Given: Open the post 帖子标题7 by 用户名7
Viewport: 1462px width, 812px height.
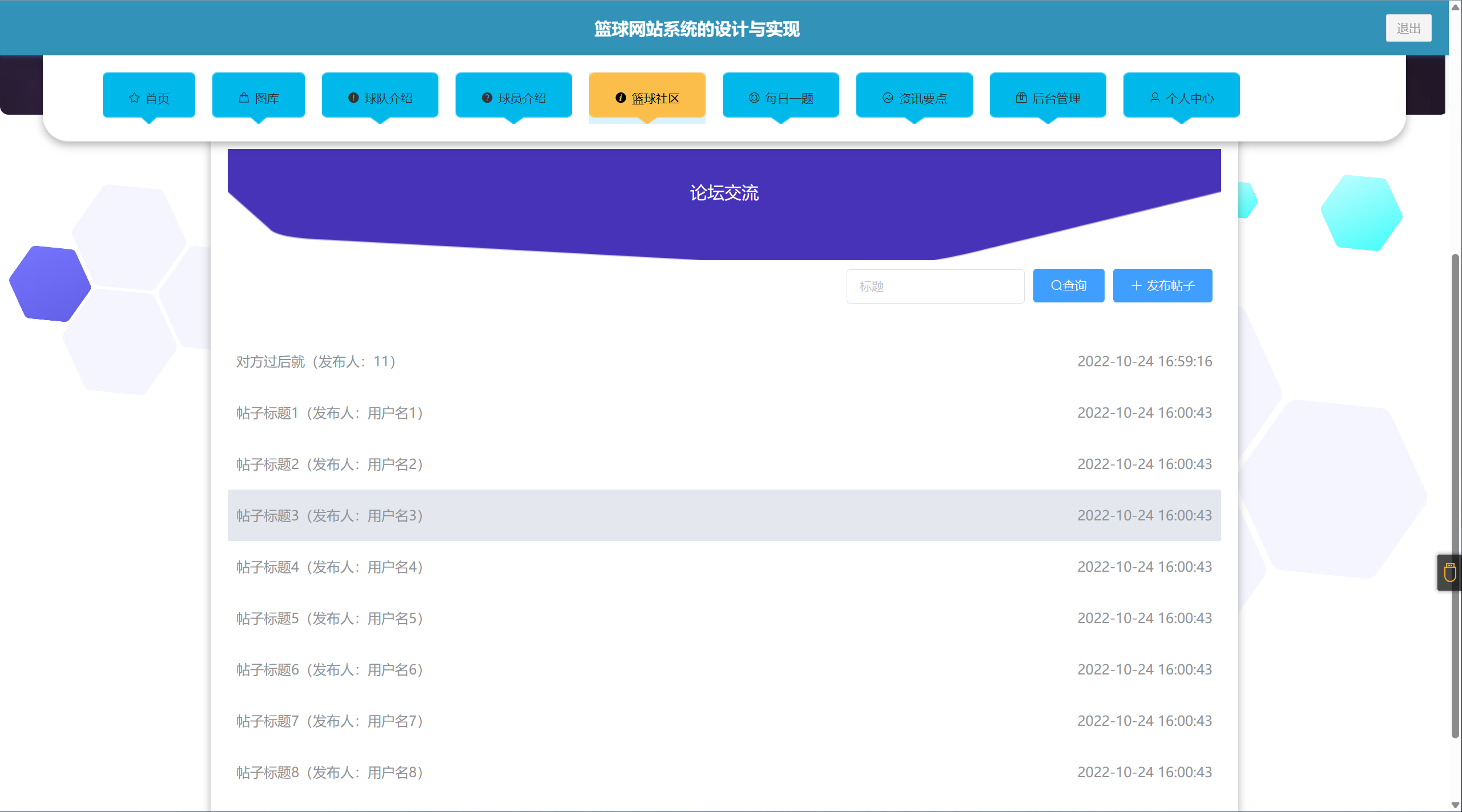Looking at the screenshot, I should pos(724,721).
